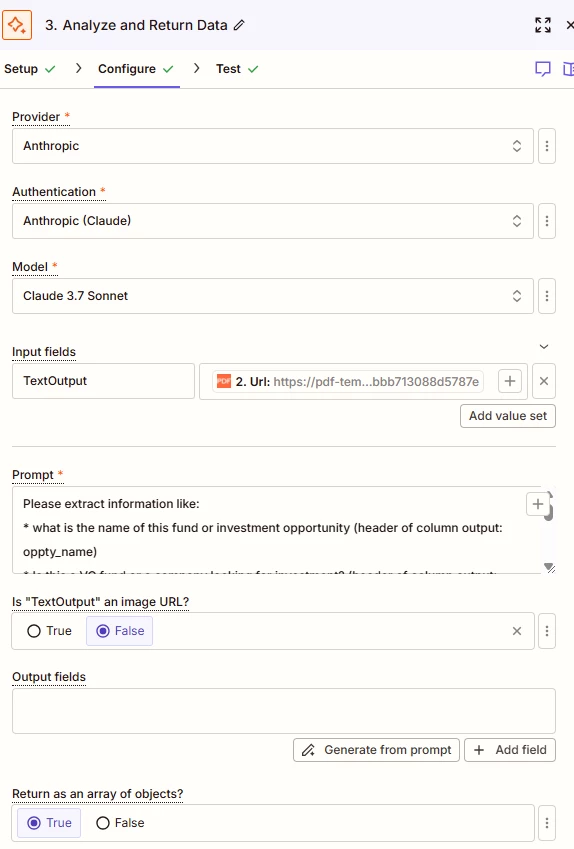This screenshot has width=574, height=849.
Task: Select False for TextOutput image URL
Action: (x=120, y=631)
